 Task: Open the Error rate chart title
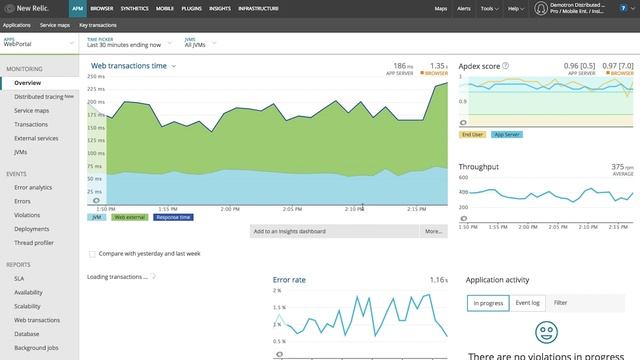click(x=289, y=280)
